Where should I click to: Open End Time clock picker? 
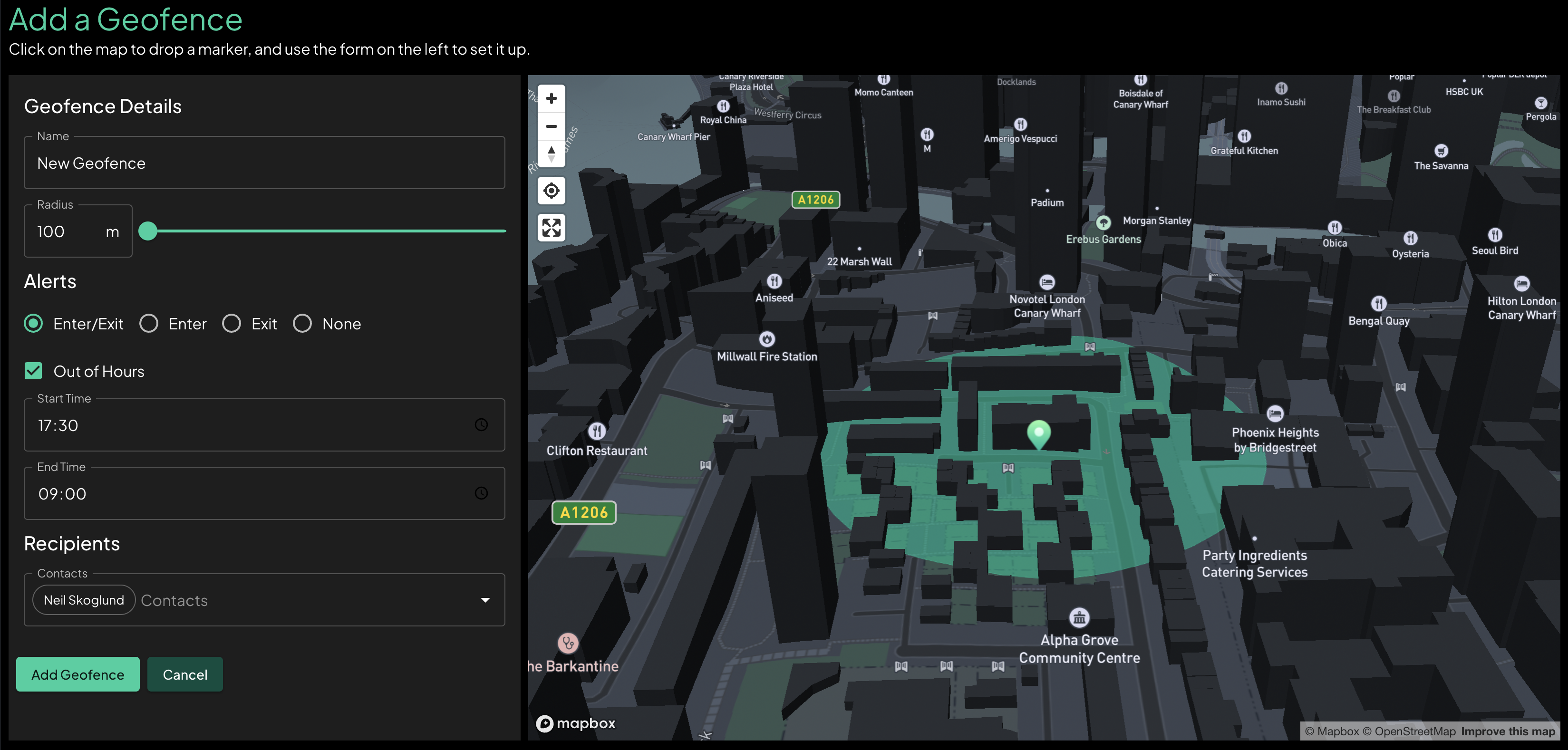[x=481, y=493]
